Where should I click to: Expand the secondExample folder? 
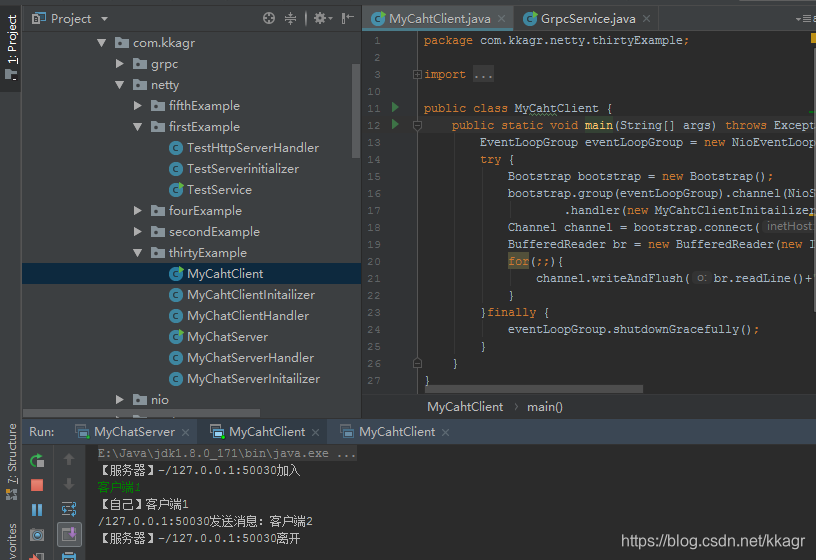coord(137,232)
